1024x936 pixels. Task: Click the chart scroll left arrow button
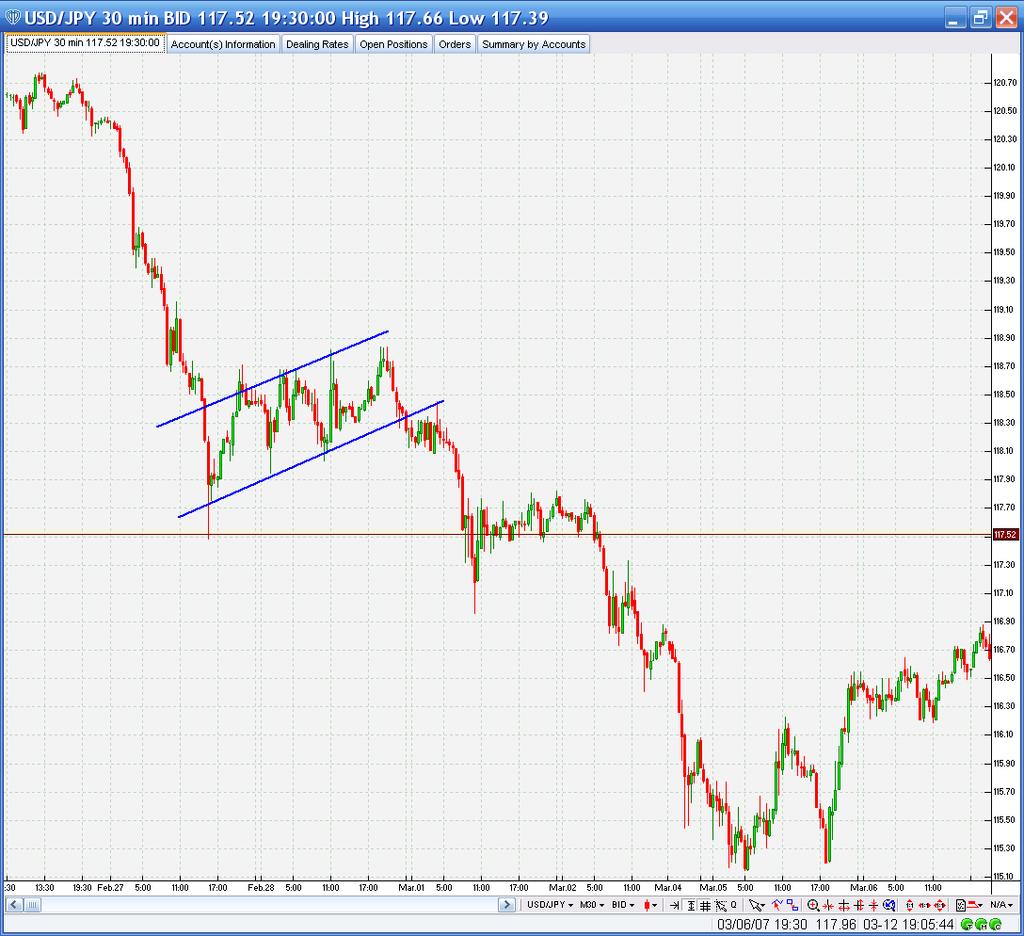(x=14, y=905)
